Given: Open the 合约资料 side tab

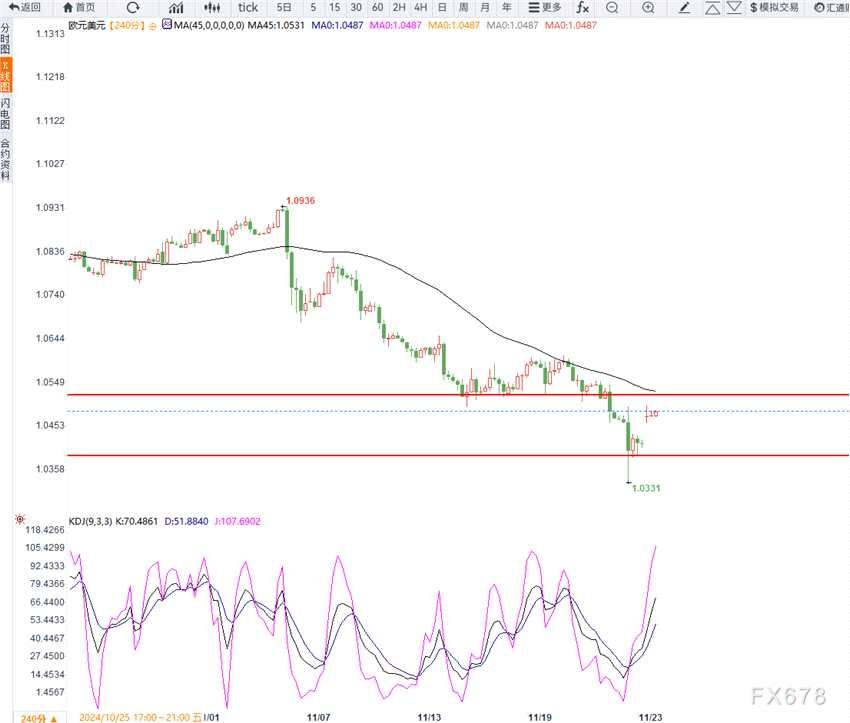Looking at the screenshot, I should 6,159.
